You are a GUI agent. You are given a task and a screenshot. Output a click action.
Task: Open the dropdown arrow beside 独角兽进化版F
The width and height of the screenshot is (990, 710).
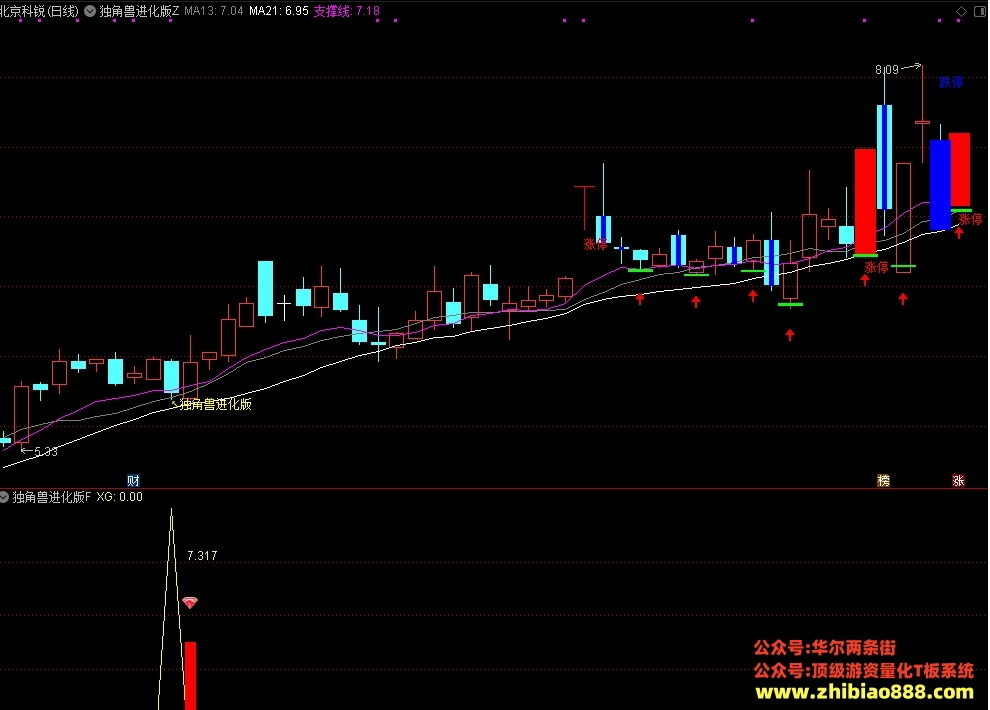(4, 497)
